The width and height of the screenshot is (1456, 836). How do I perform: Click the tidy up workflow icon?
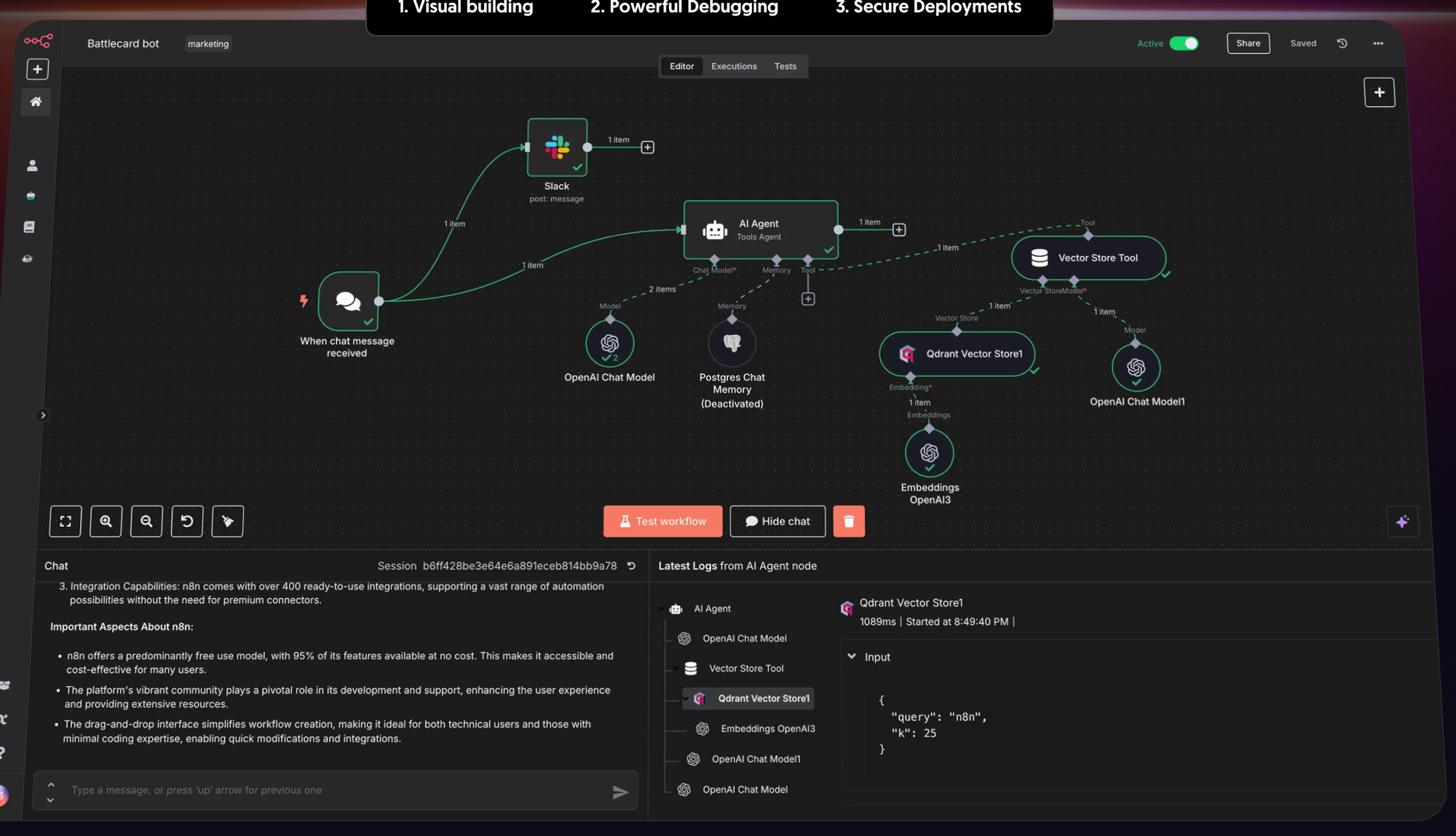pyautogui.click(x=228, y=521)
